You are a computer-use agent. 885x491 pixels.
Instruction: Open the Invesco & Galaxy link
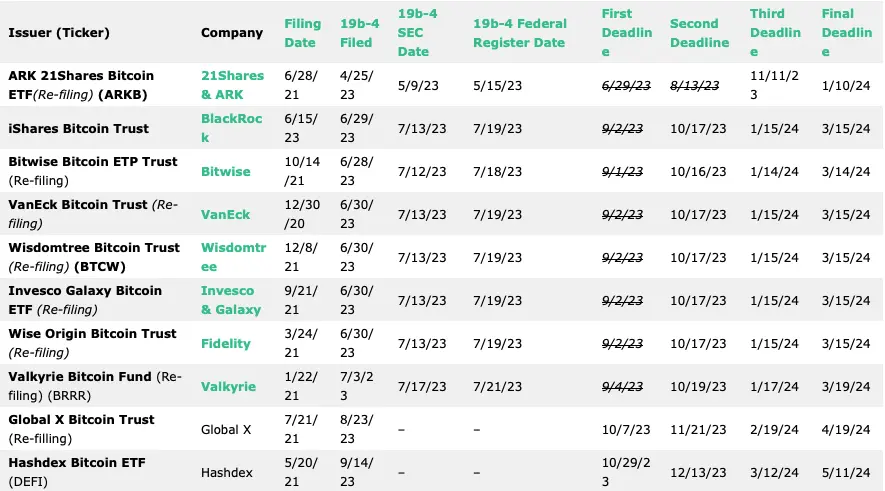pyautogui.click(x=231, y=300)
